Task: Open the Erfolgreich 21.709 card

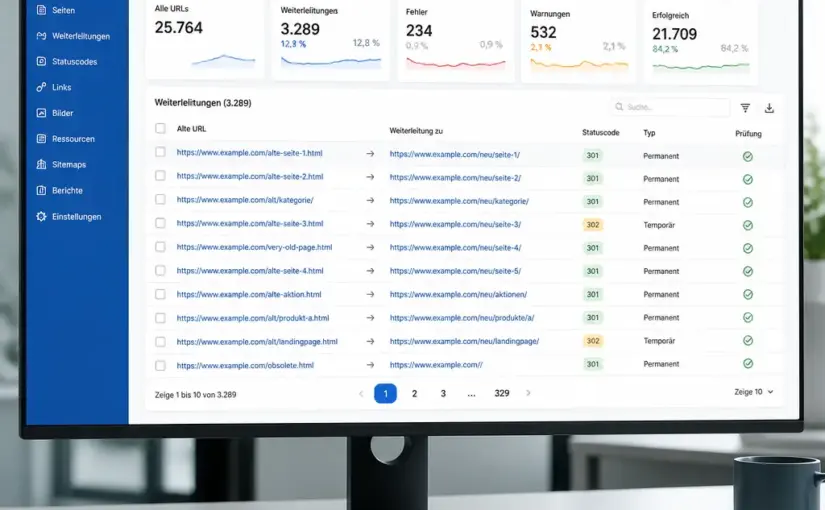Action: coord(701,43)
